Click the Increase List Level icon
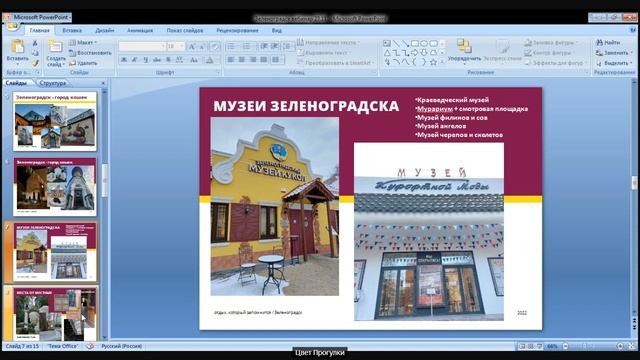Viewport: 640px width, 360px height. pos(274,47)
